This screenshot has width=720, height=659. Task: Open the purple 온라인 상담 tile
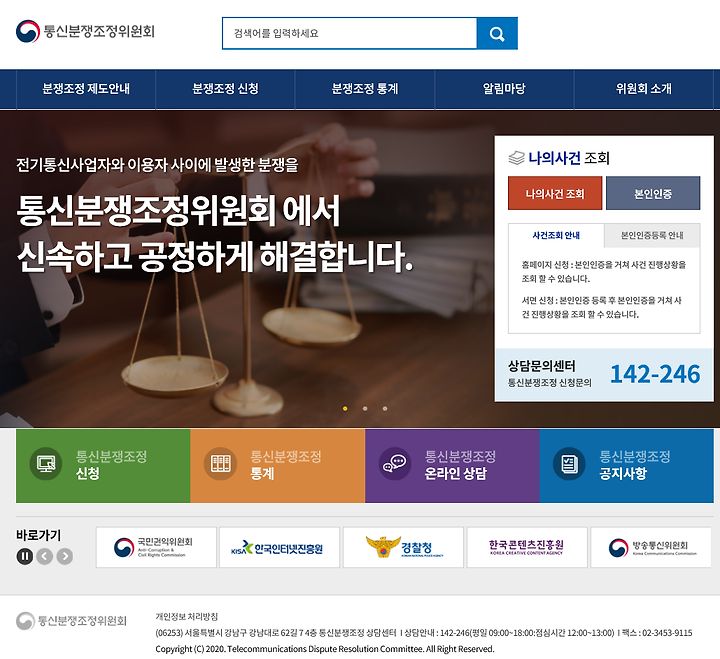[x=452, y=466]
